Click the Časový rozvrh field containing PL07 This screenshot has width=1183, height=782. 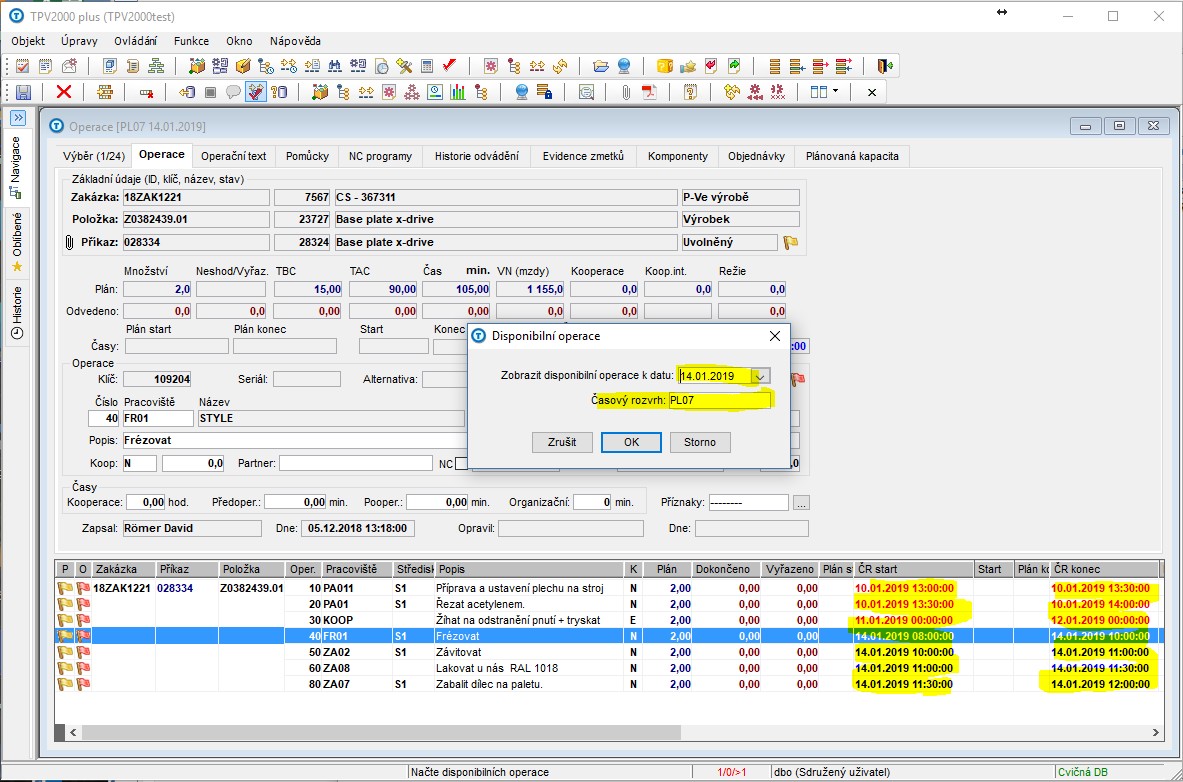click(720, 400)
